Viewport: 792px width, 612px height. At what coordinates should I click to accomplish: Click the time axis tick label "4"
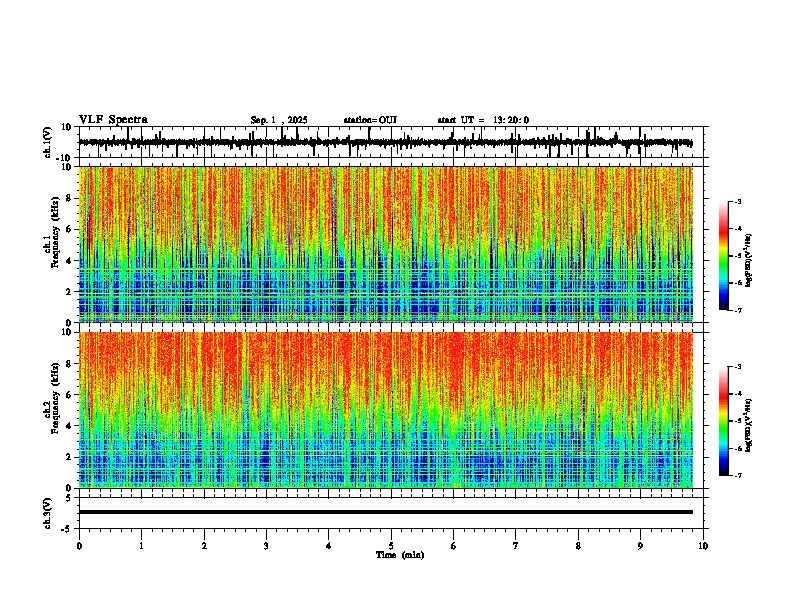pyautogui.click(x=329, y=546)
